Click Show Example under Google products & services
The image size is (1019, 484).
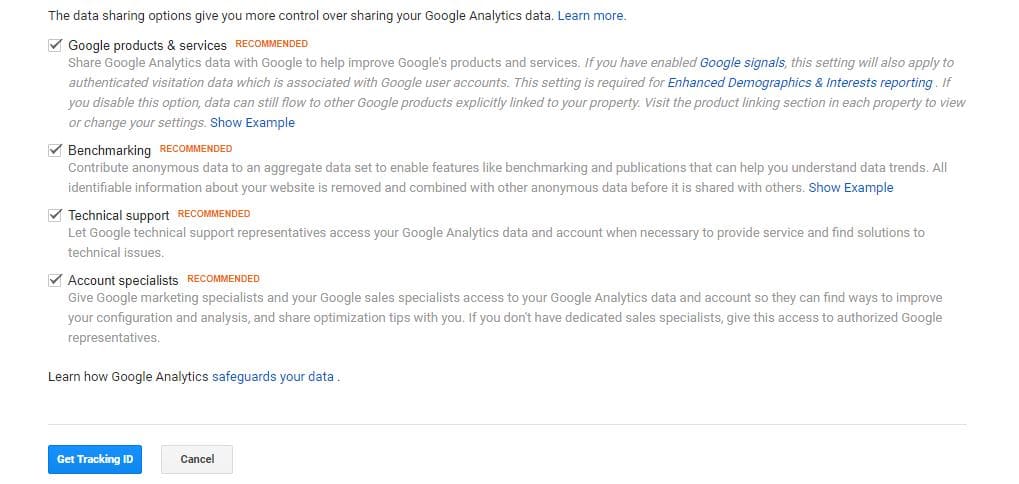252,123
